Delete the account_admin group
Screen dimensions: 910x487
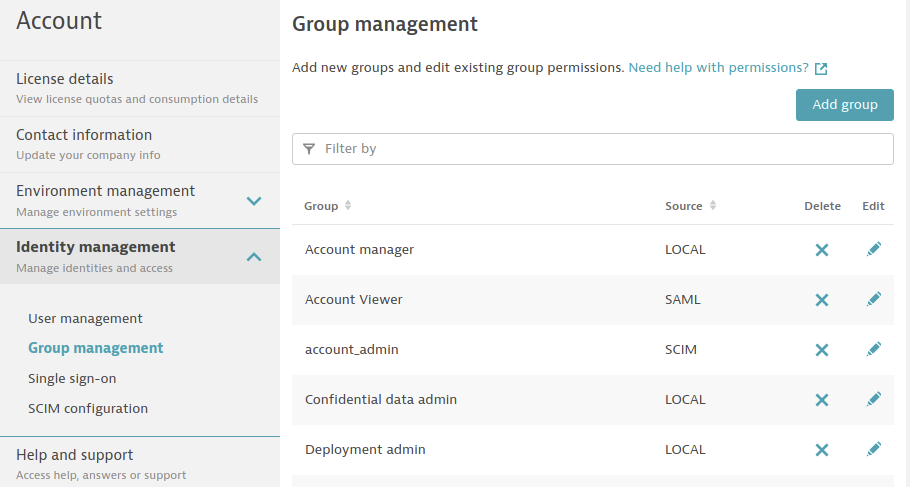point(822,349)
